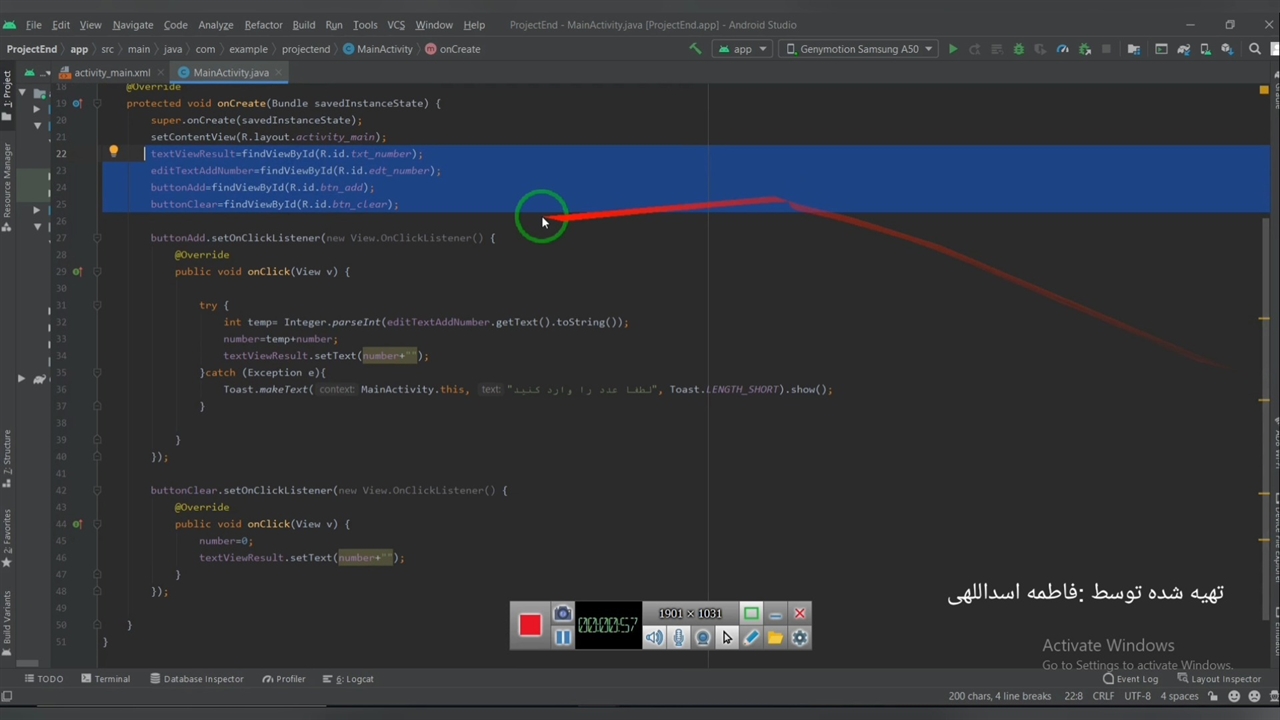Open the app run configuration dropdown
Viewport: 1280px width, 720px height.
(742, 49)
